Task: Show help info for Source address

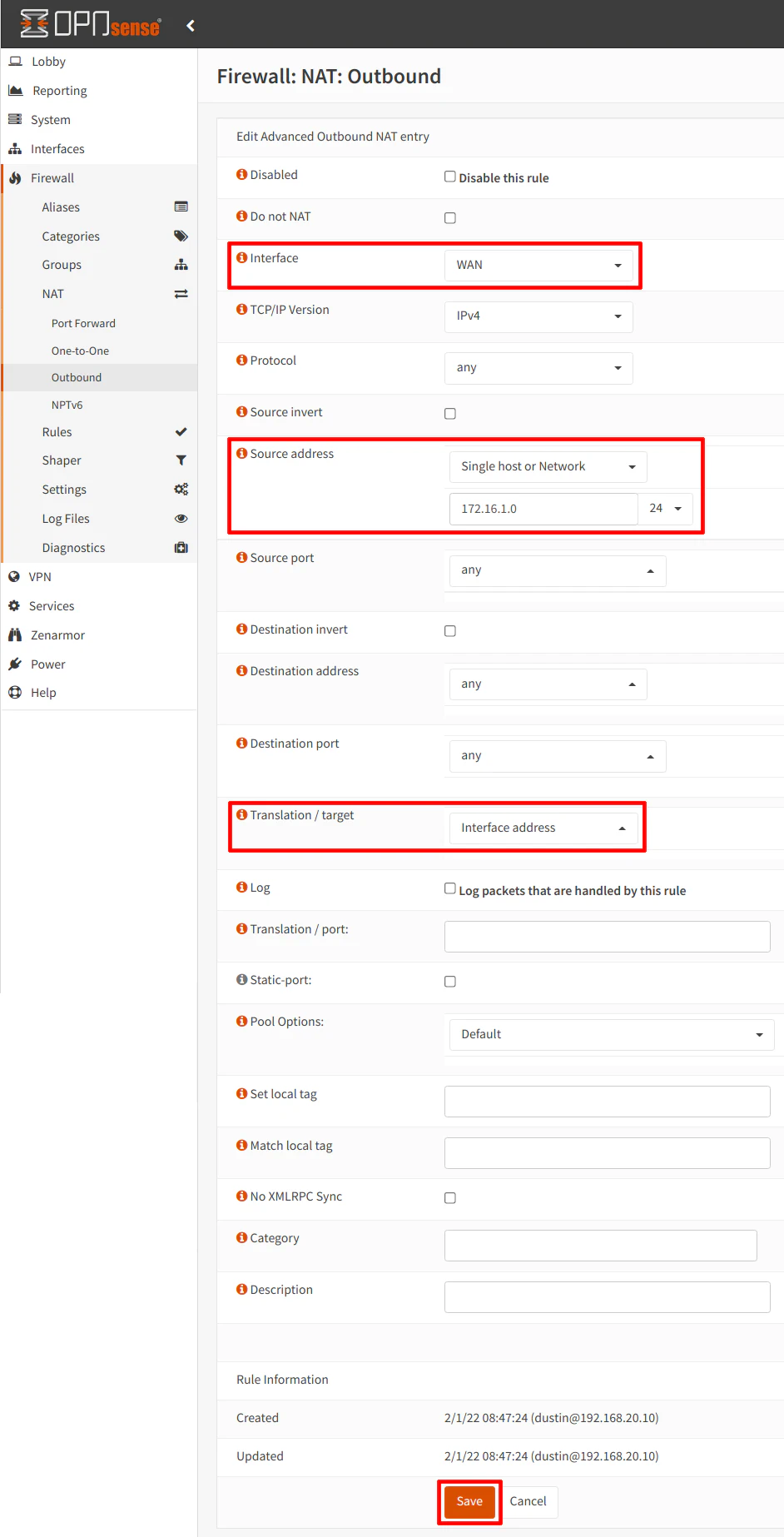Action: pyautogui.click(x=241, y=453)
